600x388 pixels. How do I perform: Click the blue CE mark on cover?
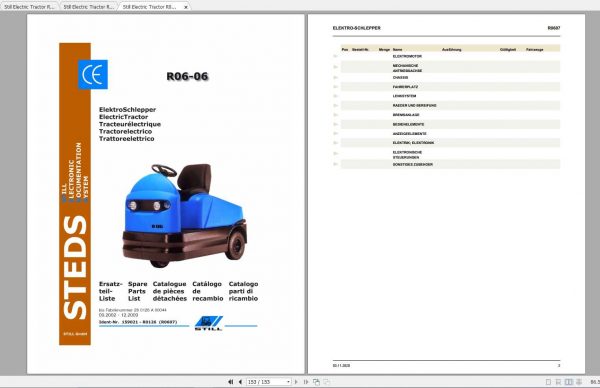coord(93,74)
